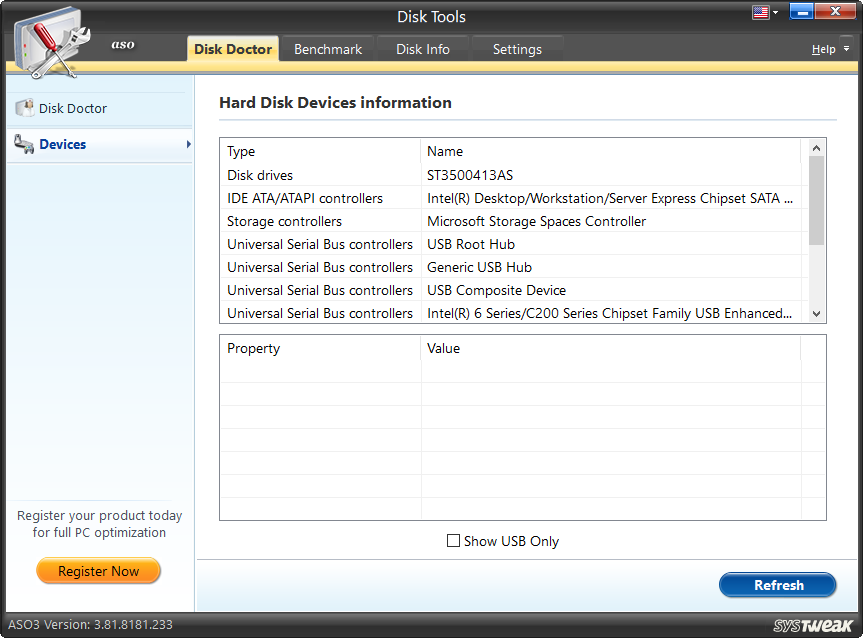Select the Disk Doctor icon in sidebar
This screenshot has height=639, width=864.
click(x=25, y=108)
